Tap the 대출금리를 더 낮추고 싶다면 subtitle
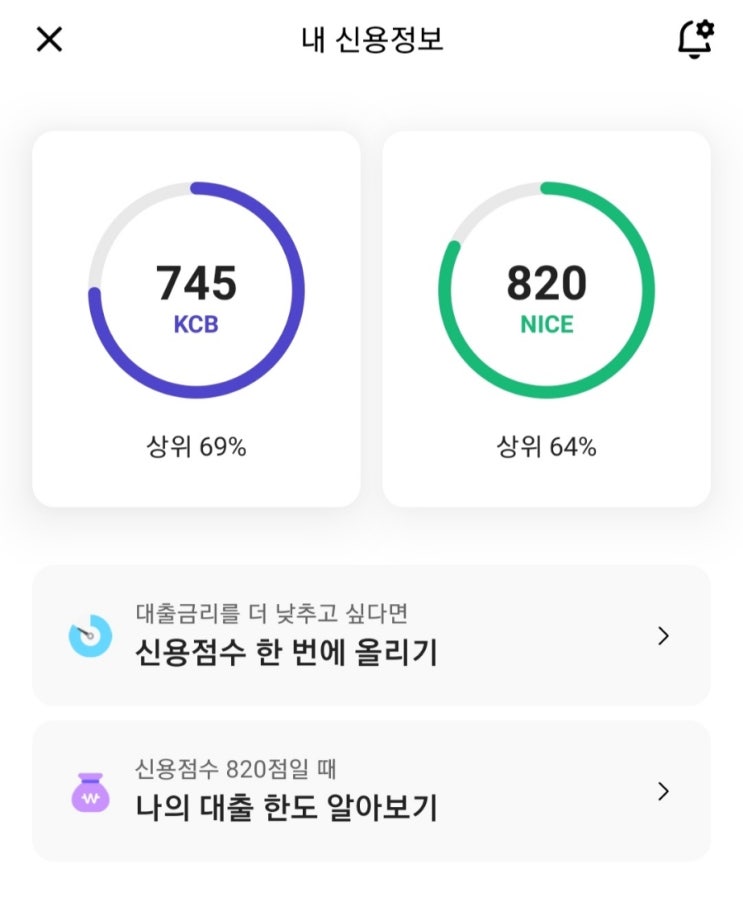Viewport: 743px width, 906px height. [271, 613]
